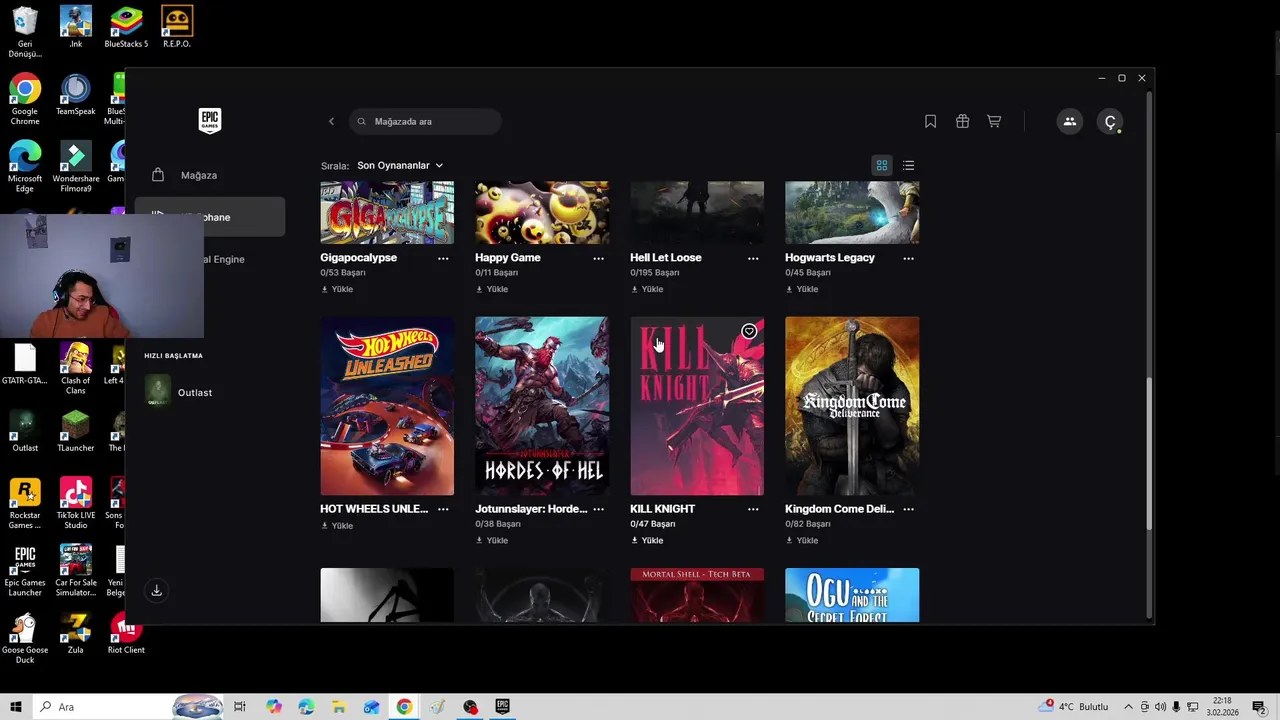This screenshot has height=720, width=1280.
Task: Open Clash of Clans desktop icon
Action: click(x=75, y=369)
